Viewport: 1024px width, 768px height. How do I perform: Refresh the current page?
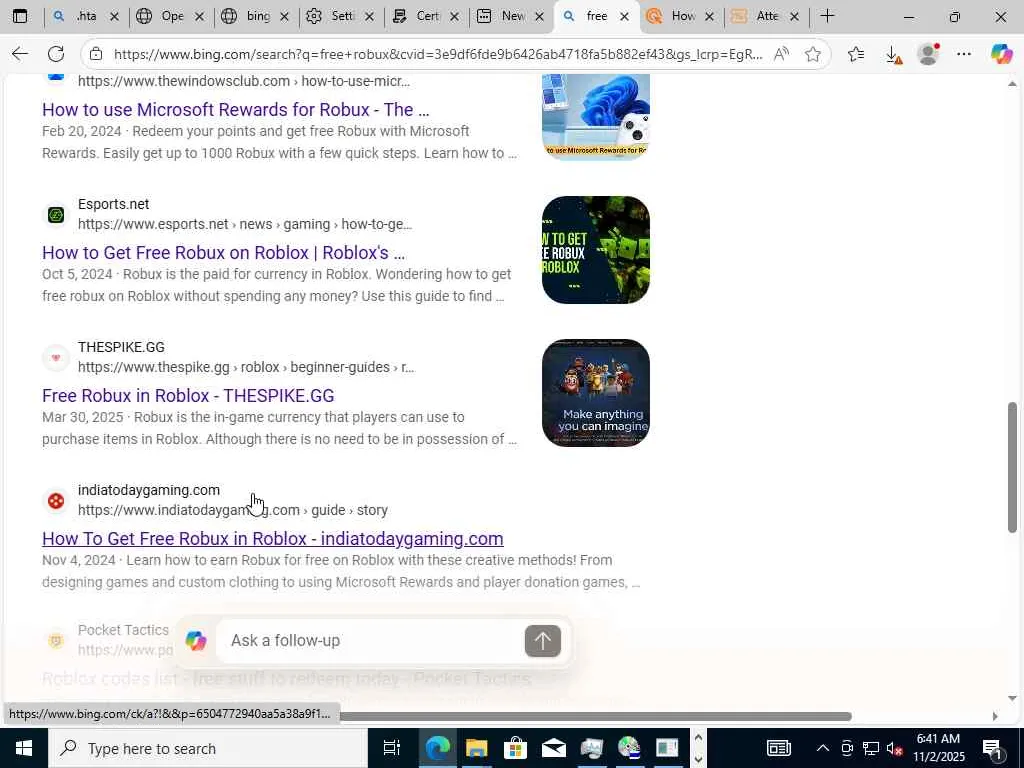click(56, 54)
